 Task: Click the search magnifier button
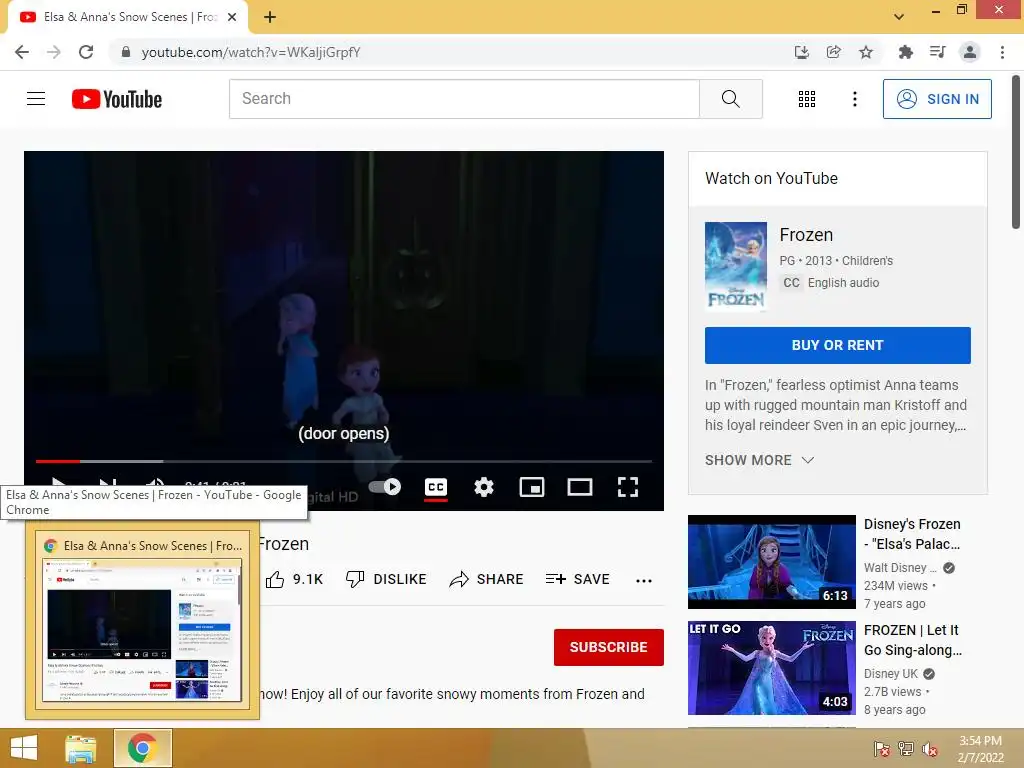(731, 99)
